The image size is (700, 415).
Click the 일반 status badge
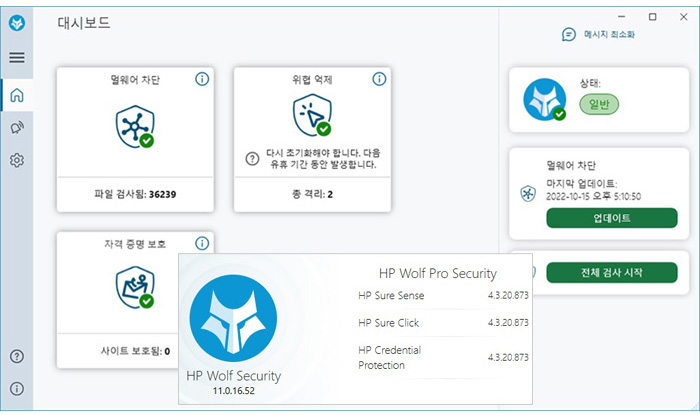click(599, 104)
